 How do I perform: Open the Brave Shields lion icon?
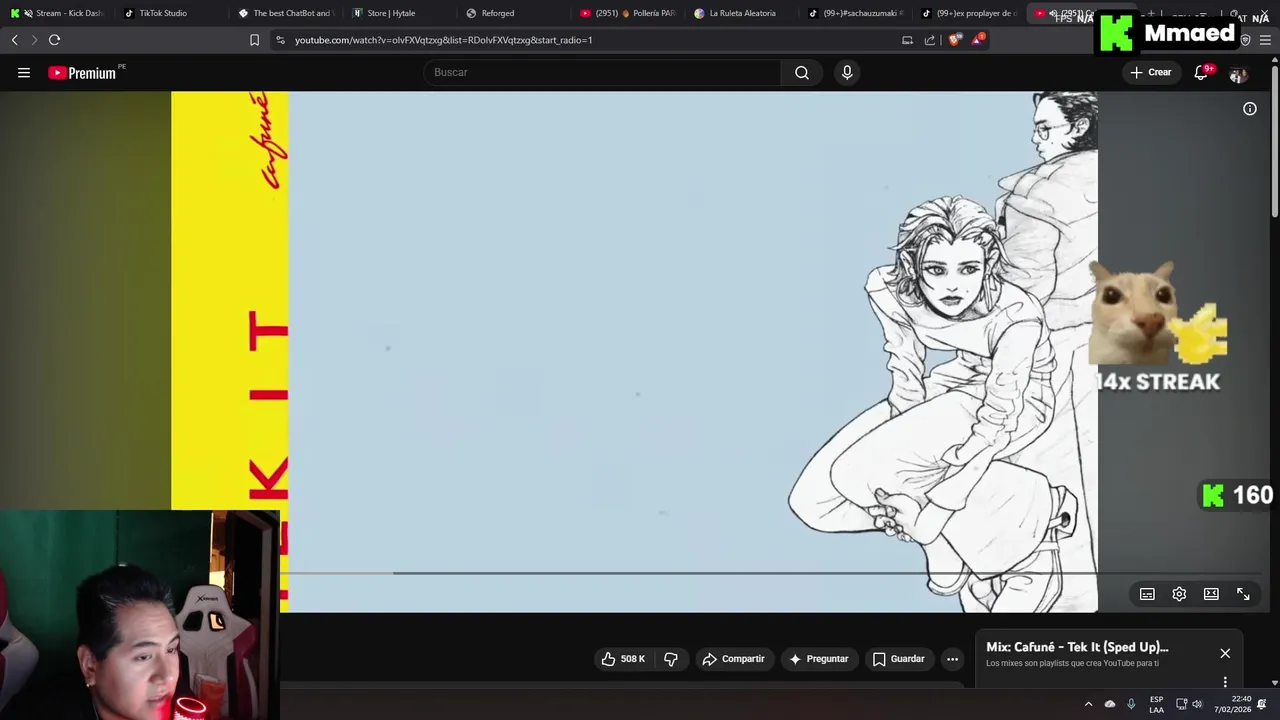point(954,40)
